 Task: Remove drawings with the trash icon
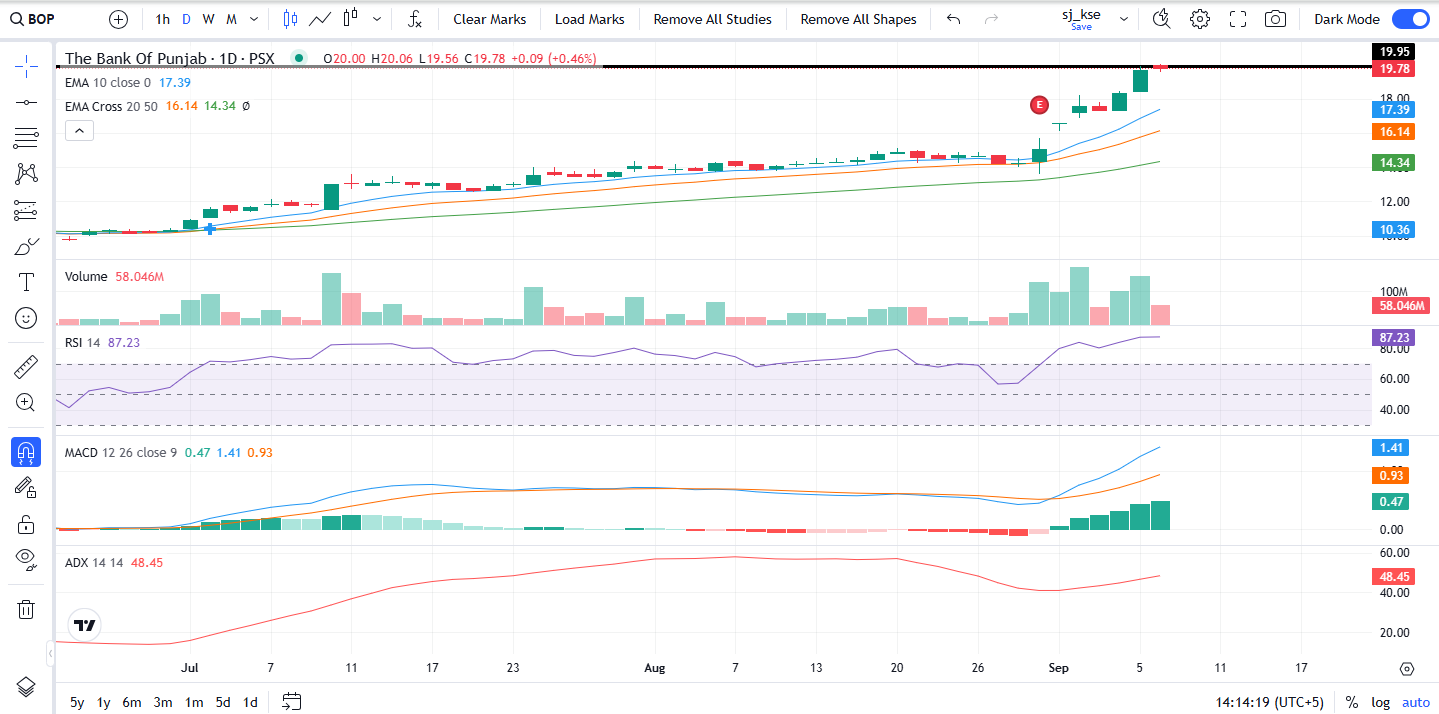click(26, 609)
